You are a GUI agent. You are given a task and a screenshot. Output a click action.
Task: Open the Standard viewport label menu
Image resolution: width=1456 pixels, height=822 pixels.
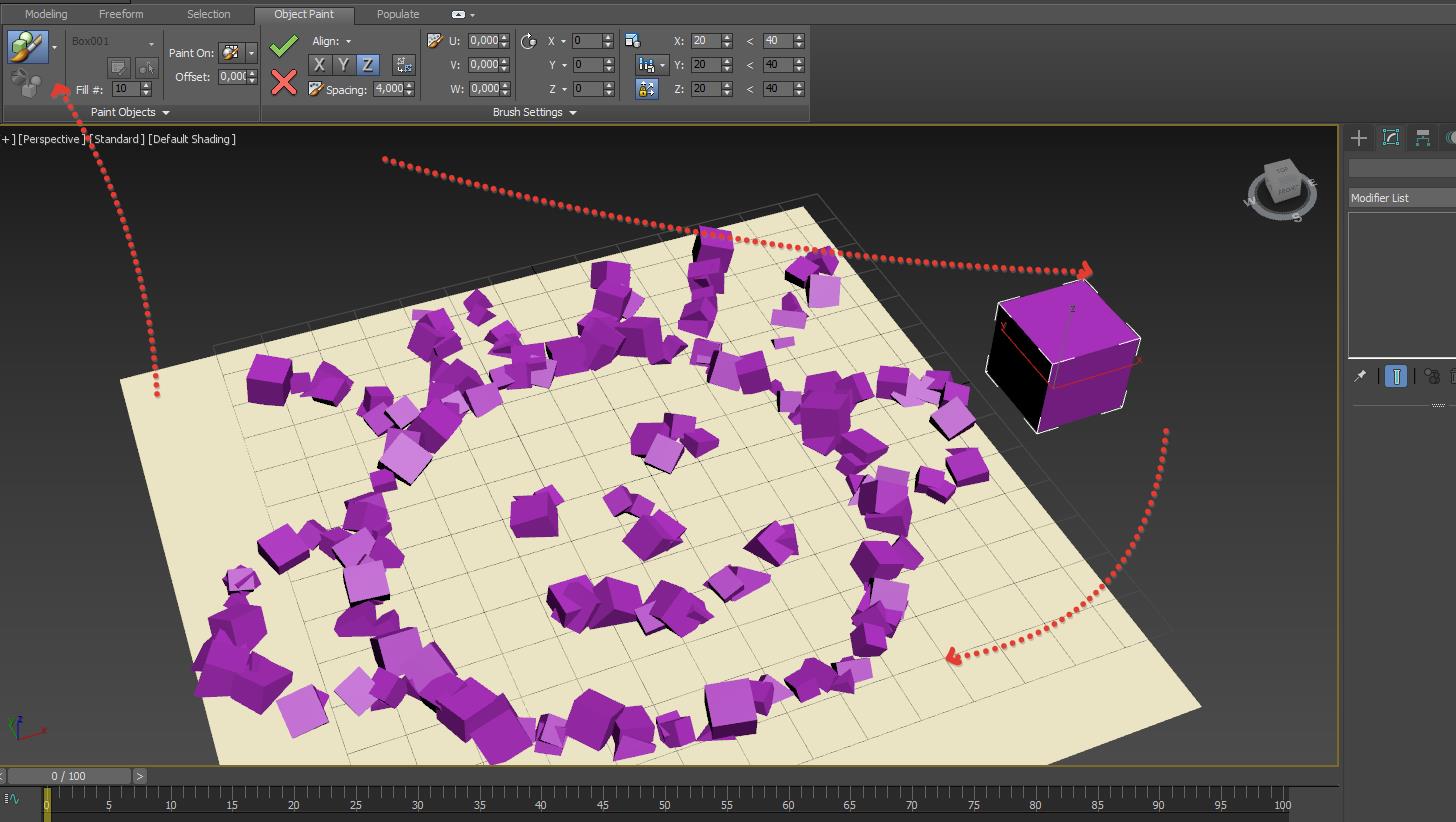click(117, 139)
